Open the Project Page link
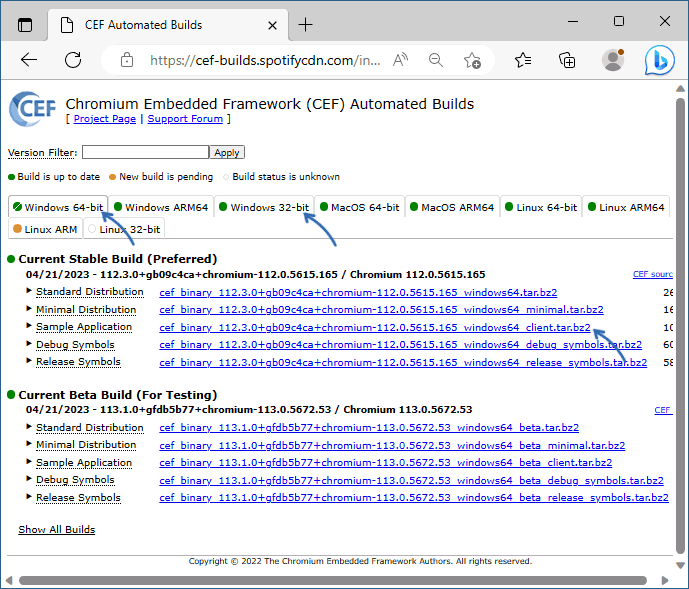 pos(105,119)
